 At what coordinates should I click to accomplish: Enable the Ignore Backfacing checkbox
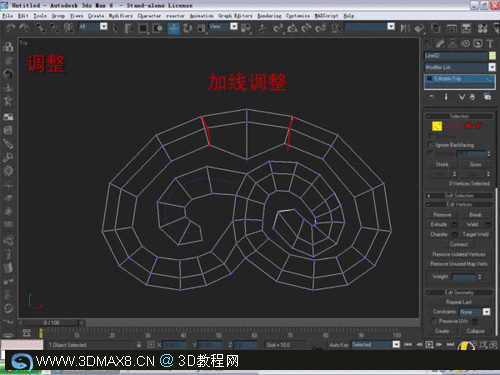430,145
